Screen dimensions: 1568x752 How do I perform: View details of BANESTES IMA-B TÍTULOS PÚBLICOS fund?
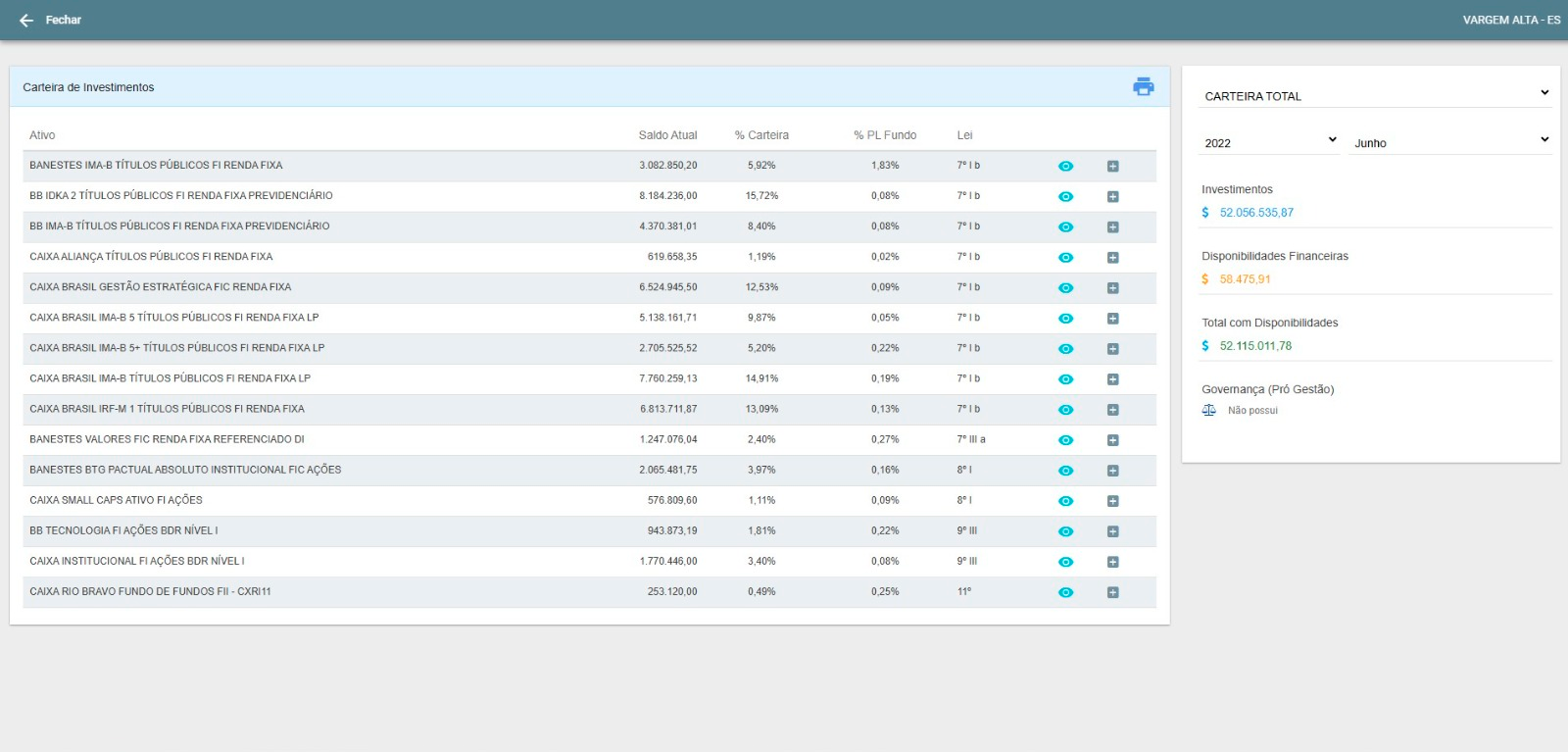coord(1066,166)
